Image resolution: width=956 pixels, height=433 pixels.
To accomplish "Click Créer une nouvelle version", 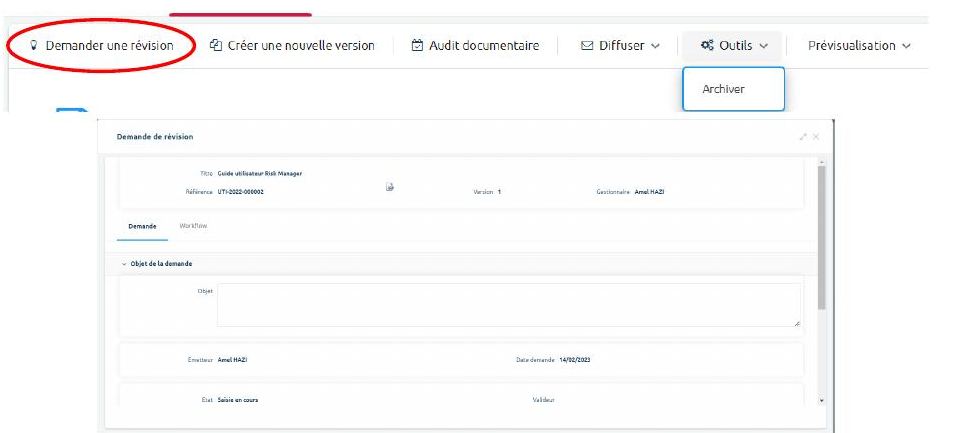I will [292, 46].
